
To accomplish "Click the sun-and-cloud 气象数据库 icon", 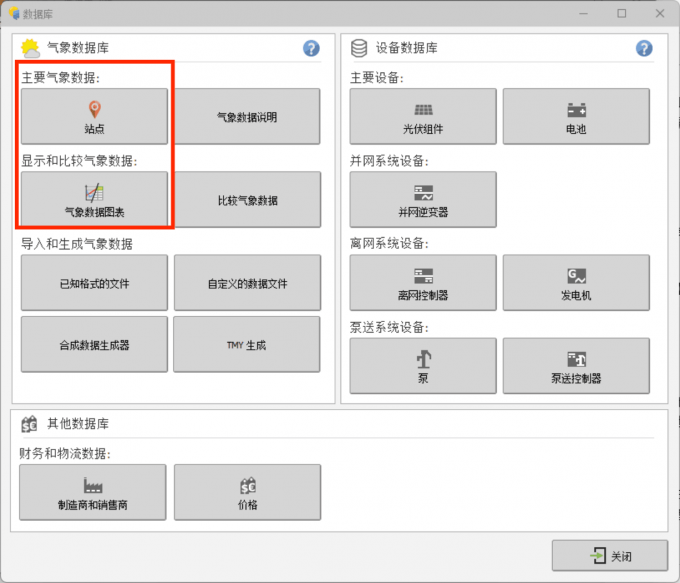I will tap(30, 48).
